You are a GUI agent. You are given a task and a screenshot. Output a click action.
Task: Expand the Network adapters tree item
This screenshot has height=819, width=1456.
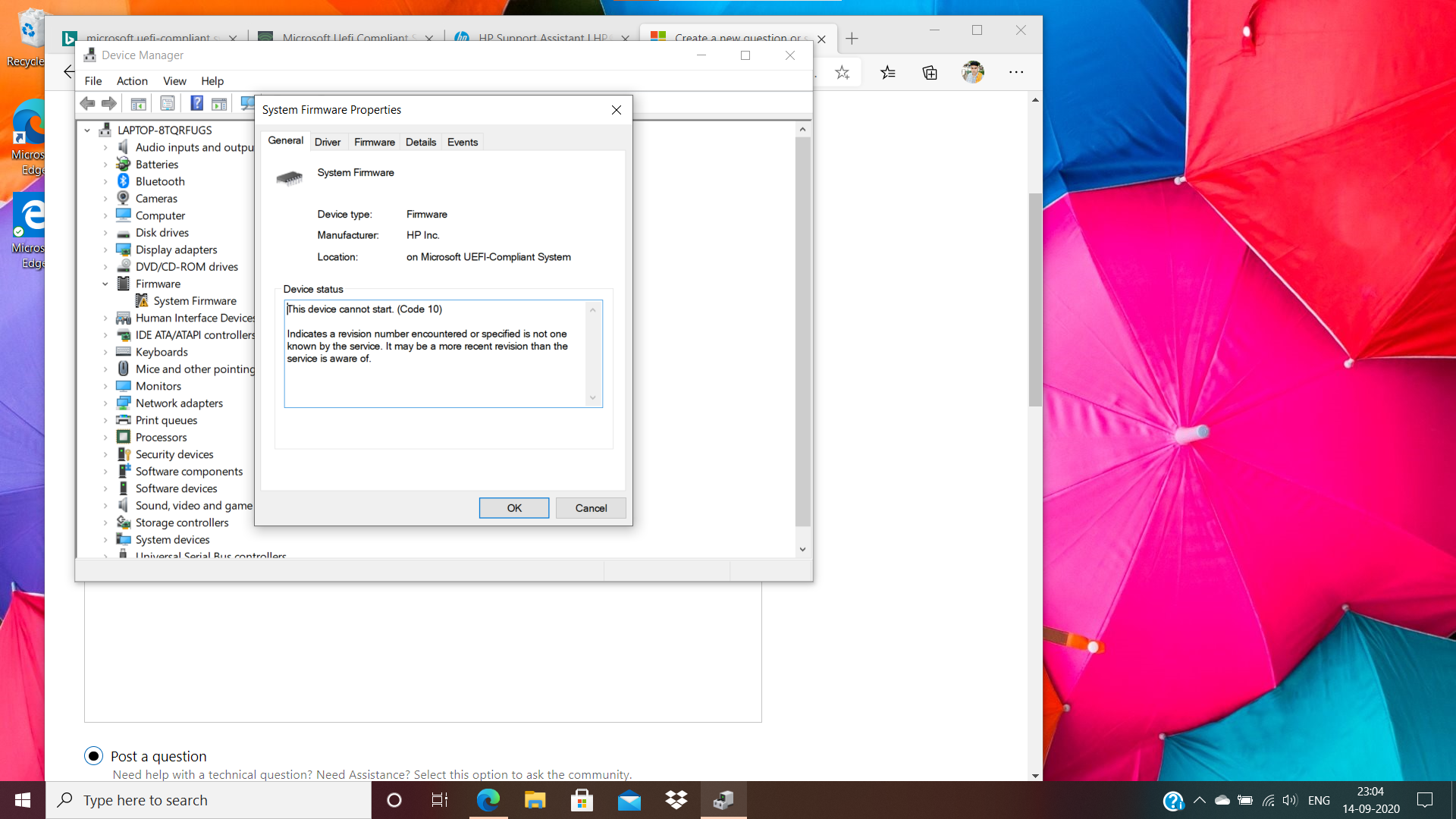108,403
